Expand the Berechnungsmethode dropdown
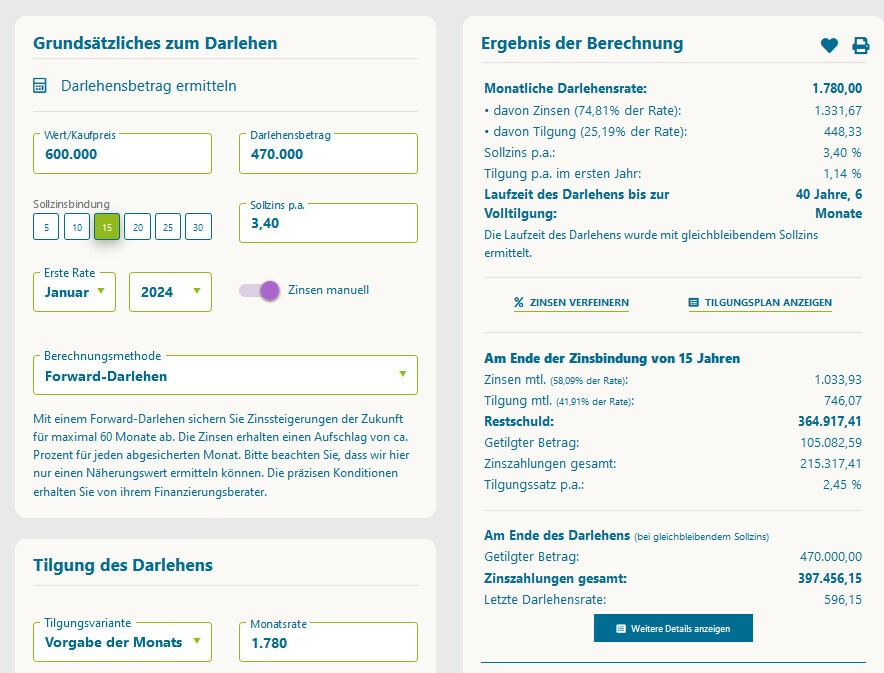 225,376
